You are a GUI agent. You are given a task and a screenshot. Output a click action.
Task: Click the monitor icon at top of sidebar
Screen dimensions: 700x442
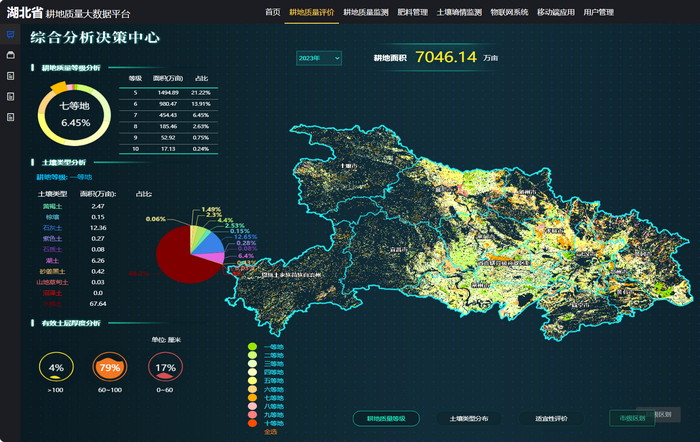10,34
